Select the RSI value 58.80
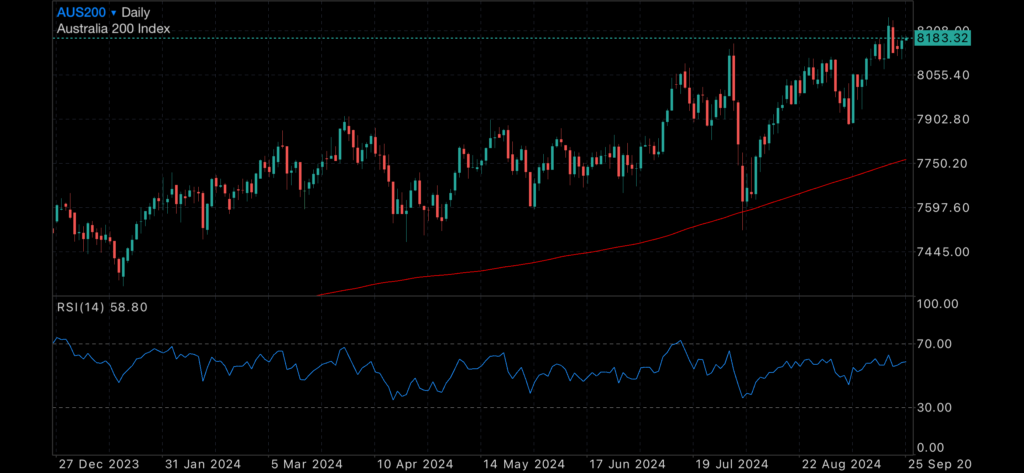 point(127,306)
